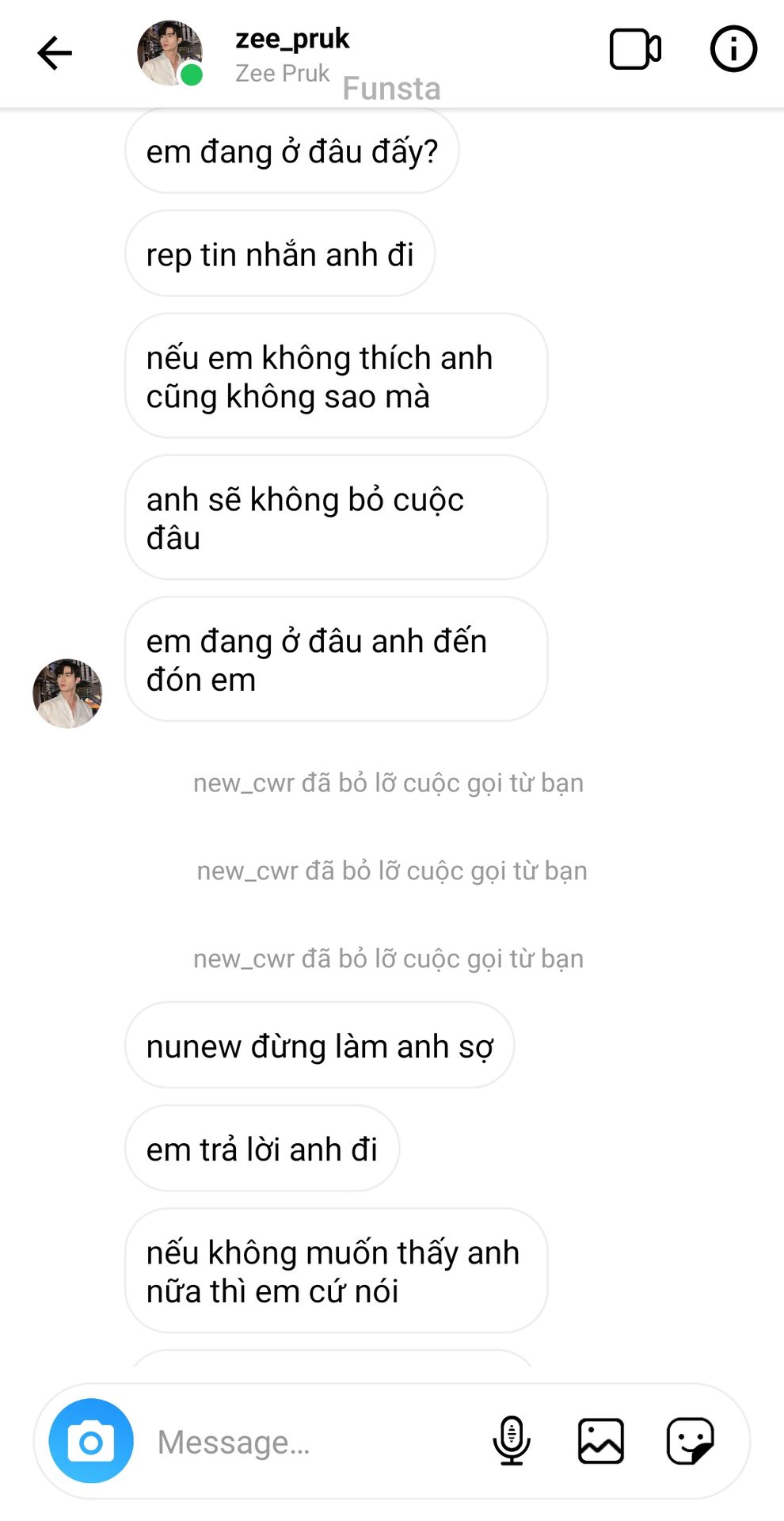This screenshot has height=1521, width=784.
Task: Open conversation info details icon
Action: (733, 49)
